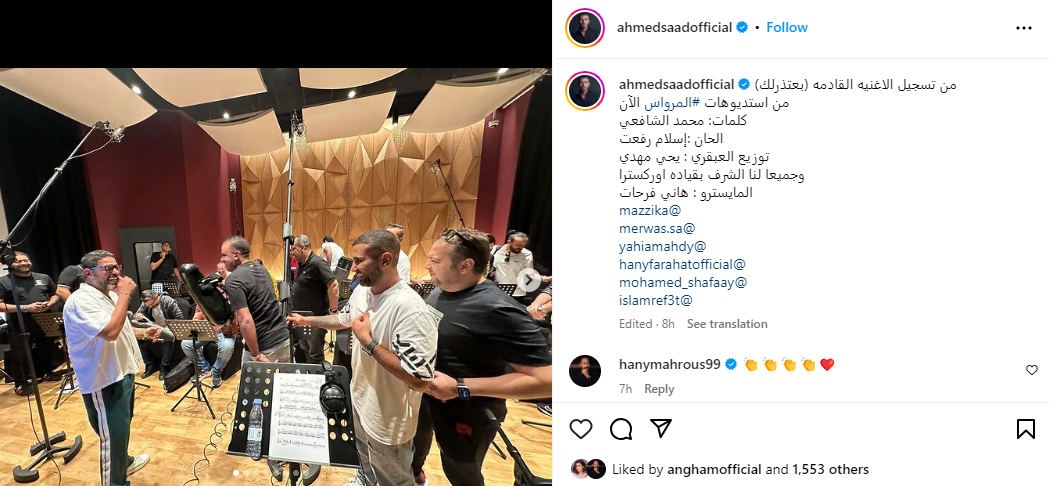Image resolution: width=1049 pixels, height=486 pixels.
Task: Open ahmedsaadofficial header profile picture
Action: pos(585,28)
